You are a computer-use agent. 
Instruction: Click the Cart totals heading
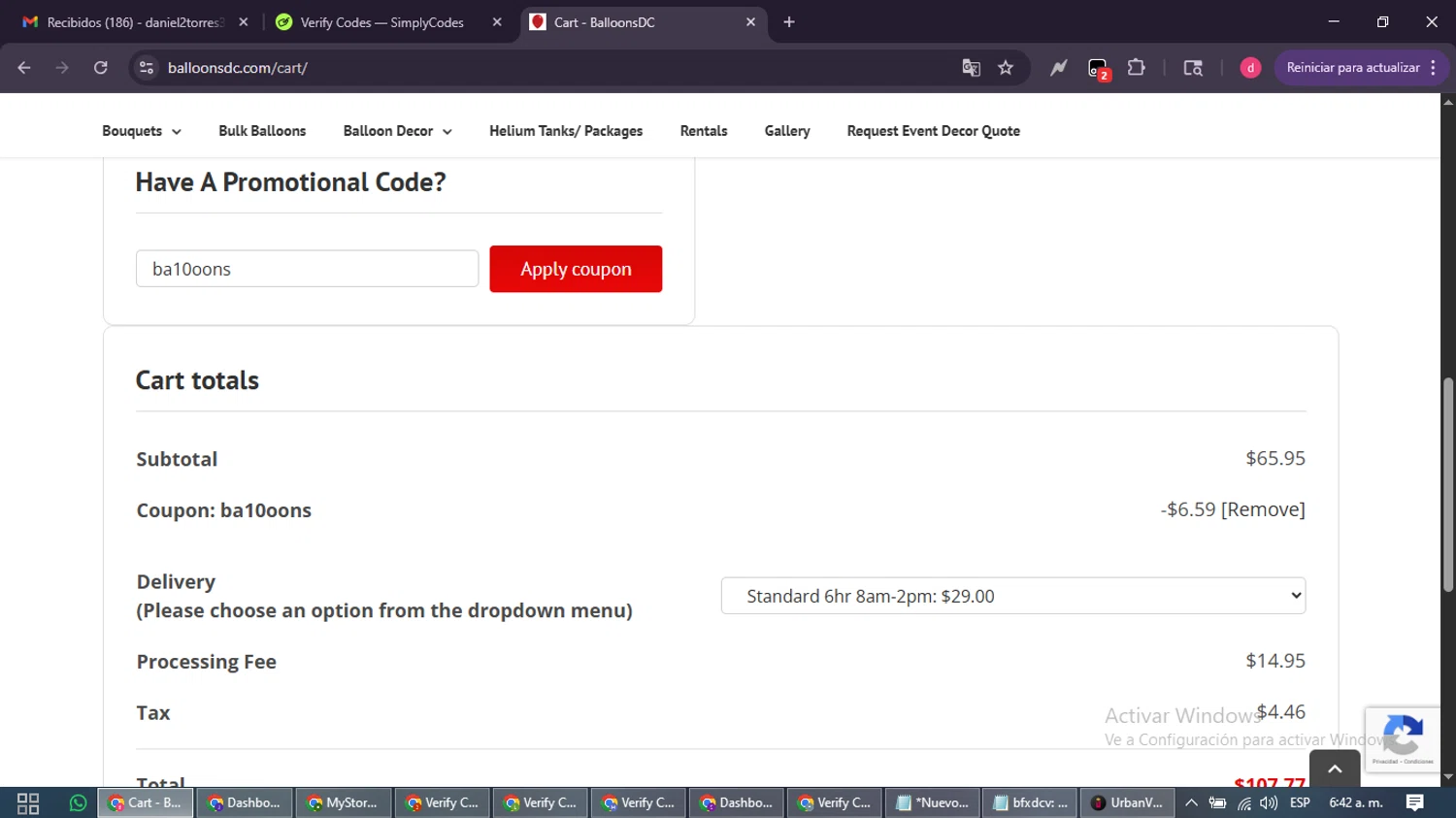coord(197,380)
